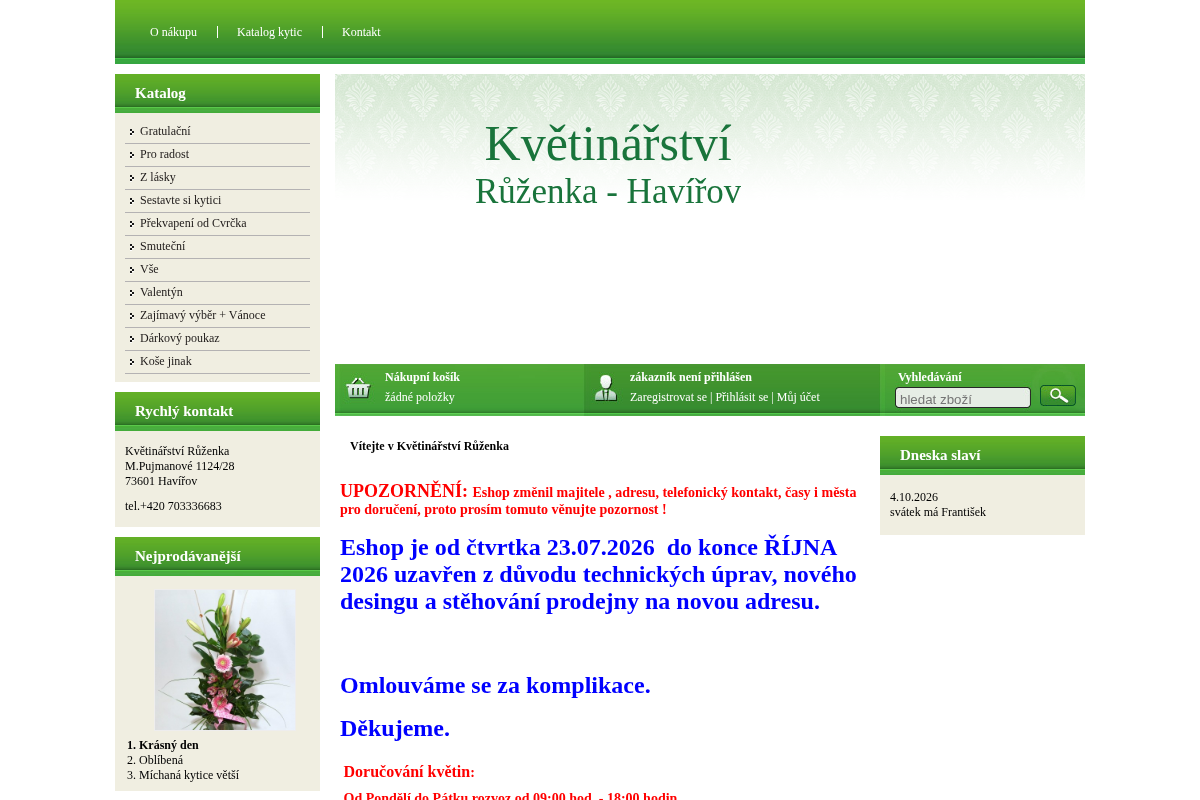The image size is (1200, 800).
Task: Click the magnifier search button
Action: pos(1058,396)
